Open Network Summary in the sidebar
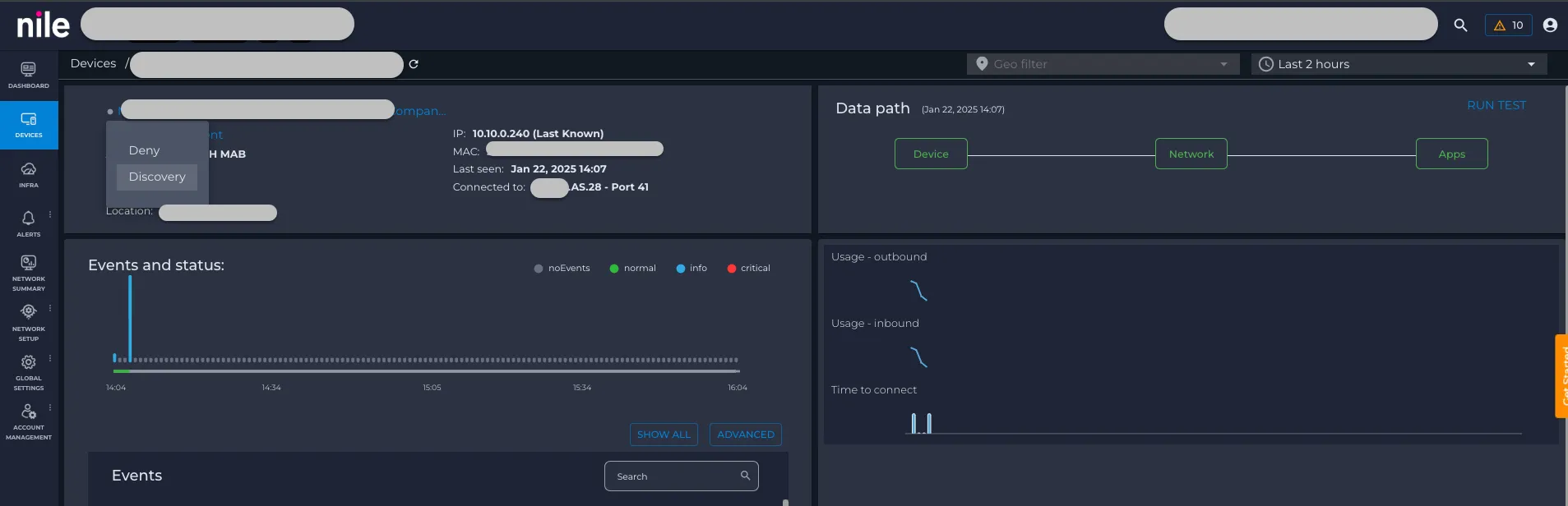This screenshot has height=506, width=1568. 29,273
